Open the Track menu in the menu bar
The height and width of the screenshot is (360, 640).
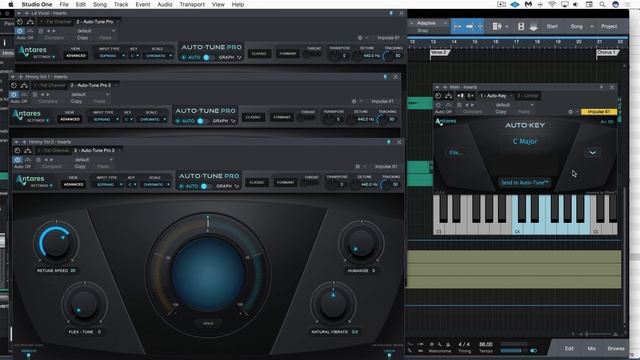121,4
